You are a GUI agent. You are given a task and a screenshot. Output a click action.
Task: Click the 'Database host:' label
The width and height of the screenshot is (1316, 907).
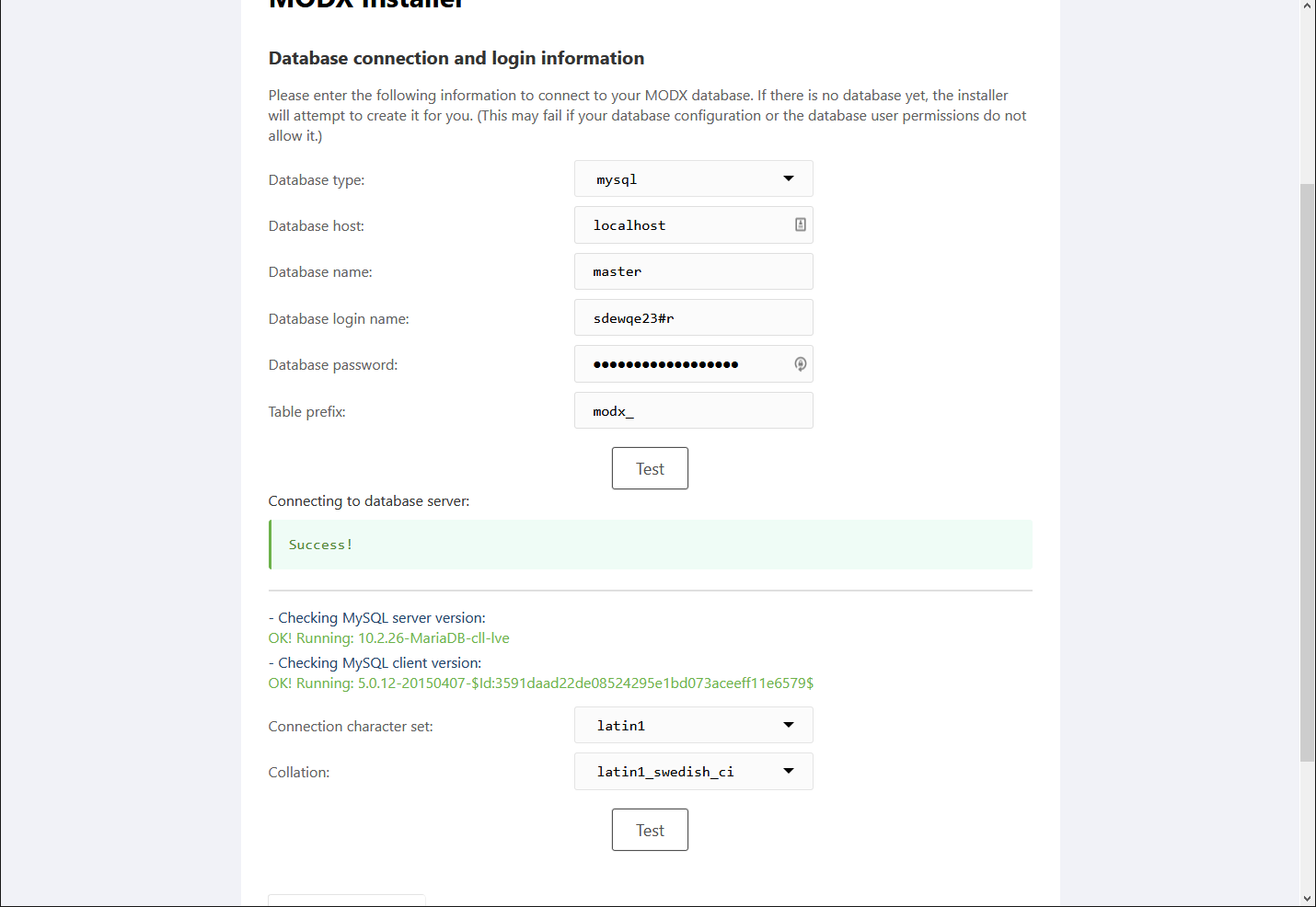(x=317, y=226)
